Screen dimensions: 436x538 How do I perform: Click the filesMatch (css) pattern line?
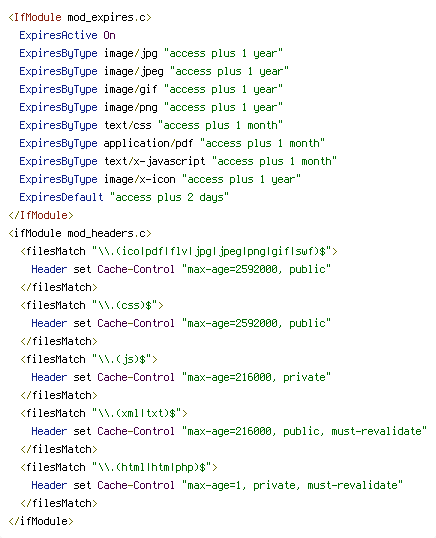92,305
